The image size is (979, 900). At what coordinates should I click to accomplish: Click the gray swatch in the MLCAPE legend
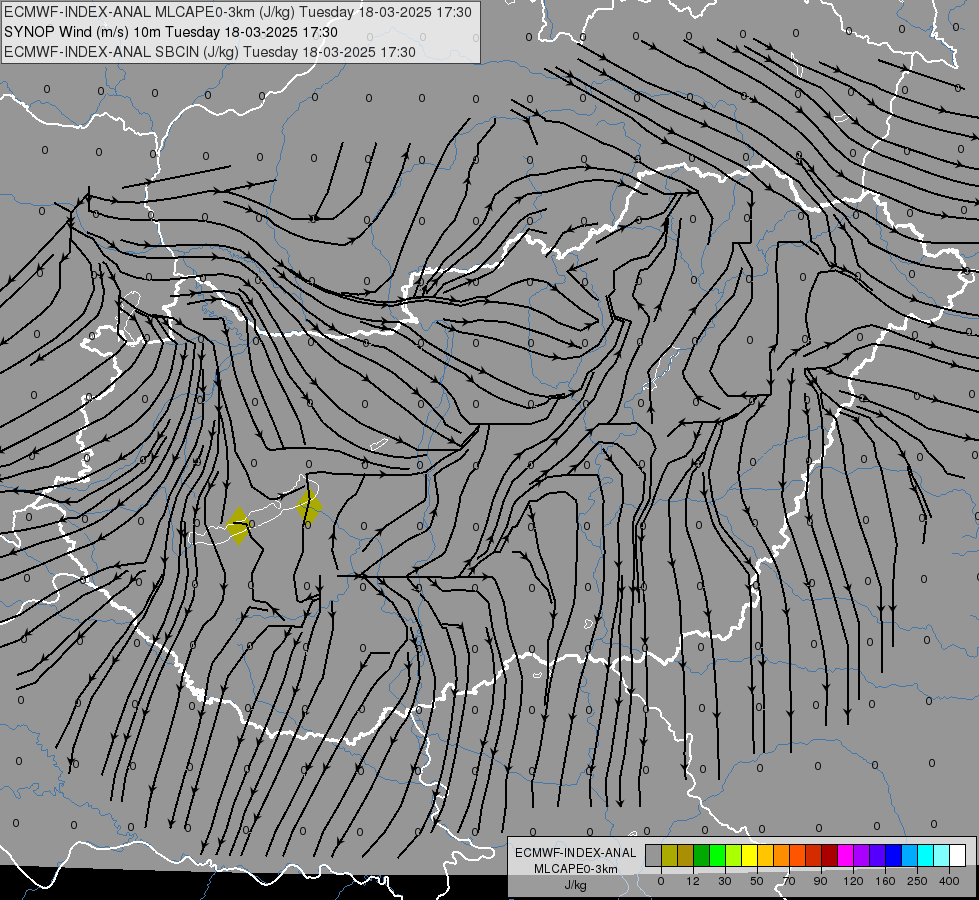[x=654, y=855]
